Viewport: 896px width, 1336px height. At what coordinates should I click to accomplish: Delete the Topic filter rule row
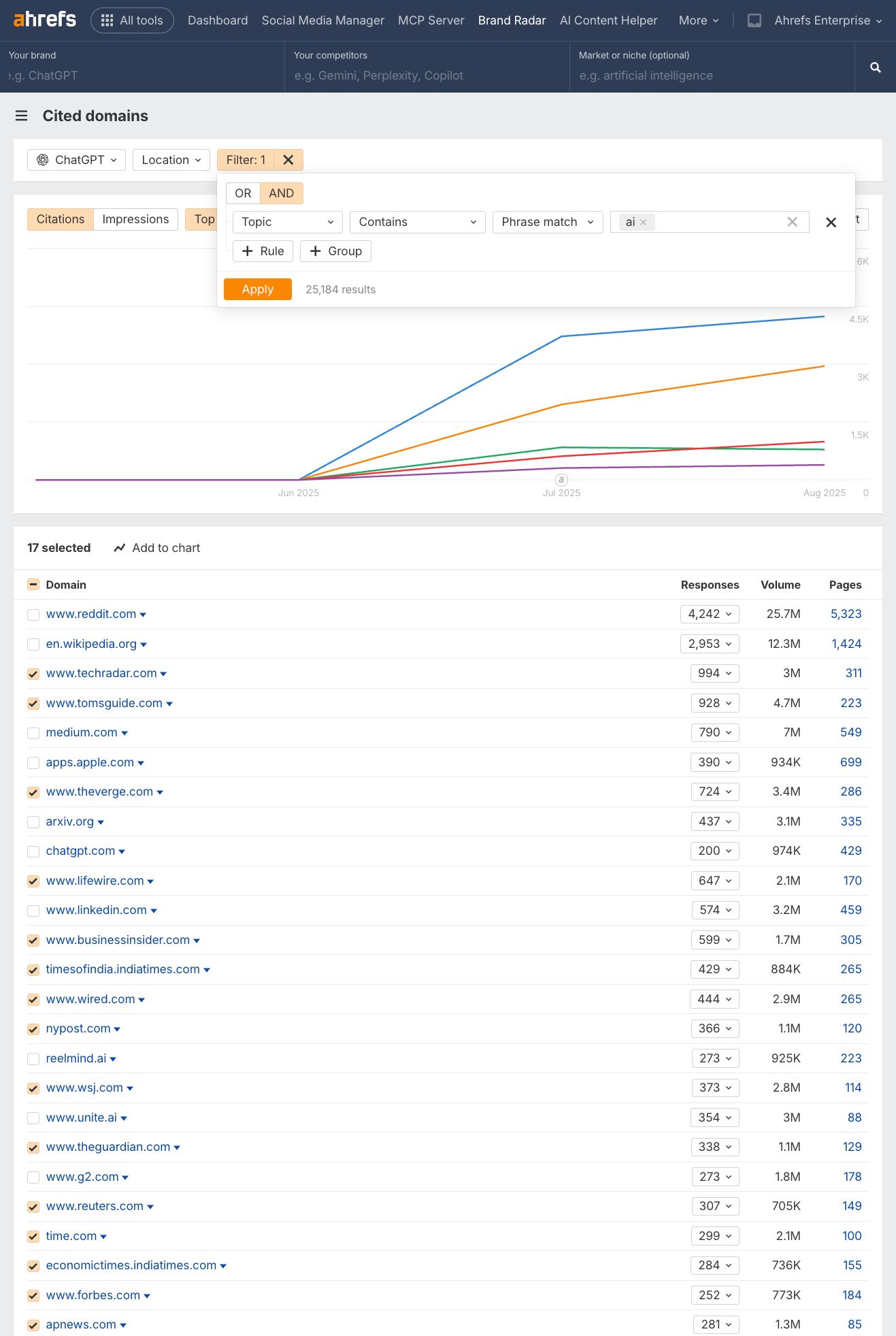pyautogui.click(x=831, y=223)
